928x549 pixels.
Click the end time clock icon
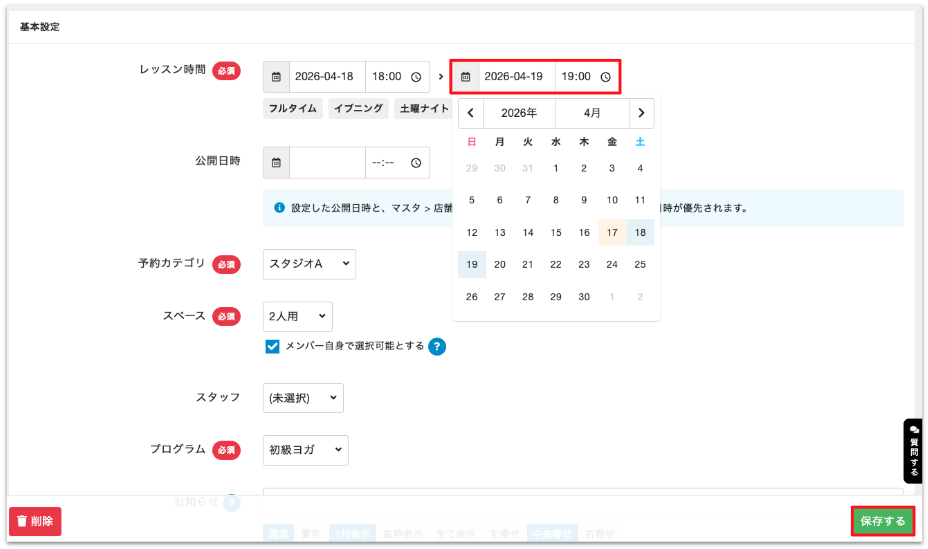pos(605,77)
